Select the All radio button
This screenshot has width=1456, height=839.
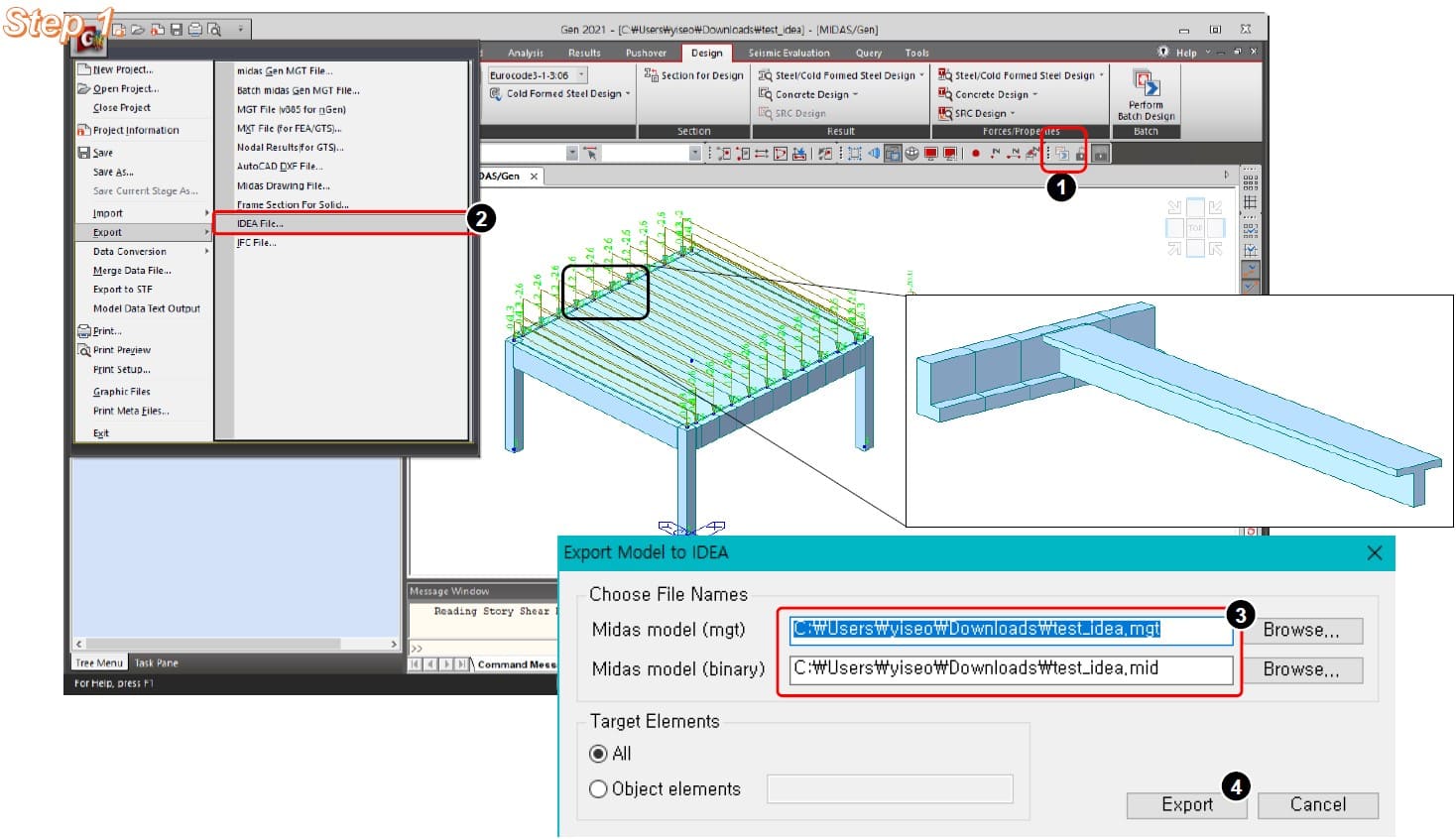pos(598,754)
